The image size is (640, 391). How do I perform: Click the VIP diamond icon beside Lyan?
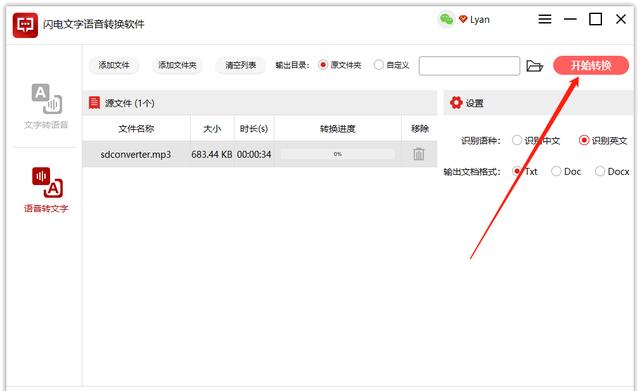click(463, 19)
